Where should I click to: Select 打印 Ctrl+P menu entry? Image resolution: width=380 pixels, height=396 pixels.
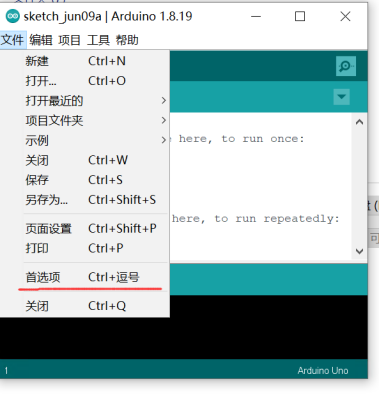tap(85, 248)
